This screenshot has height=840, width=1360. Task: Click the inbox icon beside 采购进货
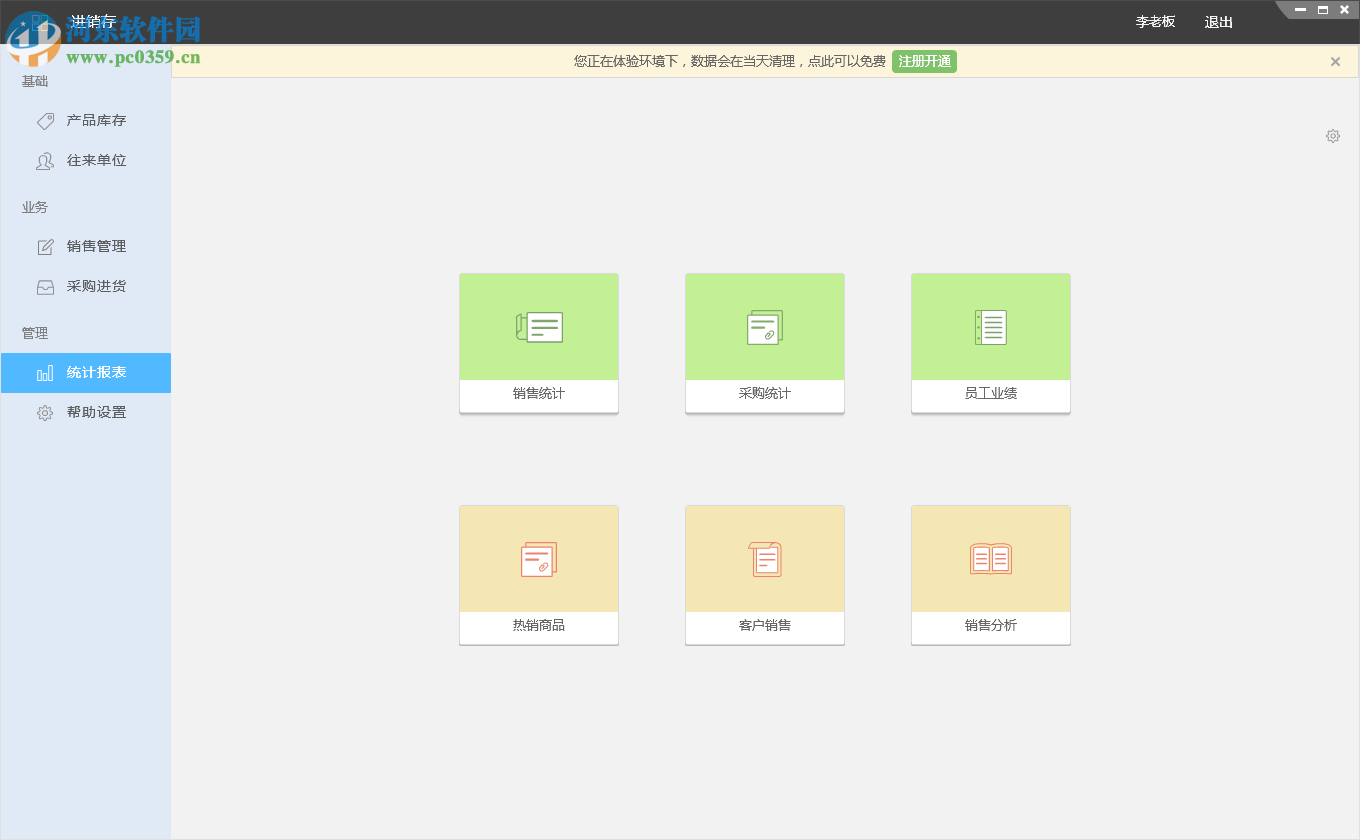tap(45, 287)
